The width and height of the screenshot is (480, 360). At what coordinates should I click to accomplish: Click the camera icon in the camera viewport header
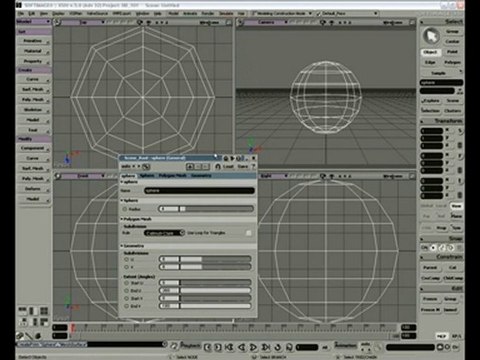(322, 22)
